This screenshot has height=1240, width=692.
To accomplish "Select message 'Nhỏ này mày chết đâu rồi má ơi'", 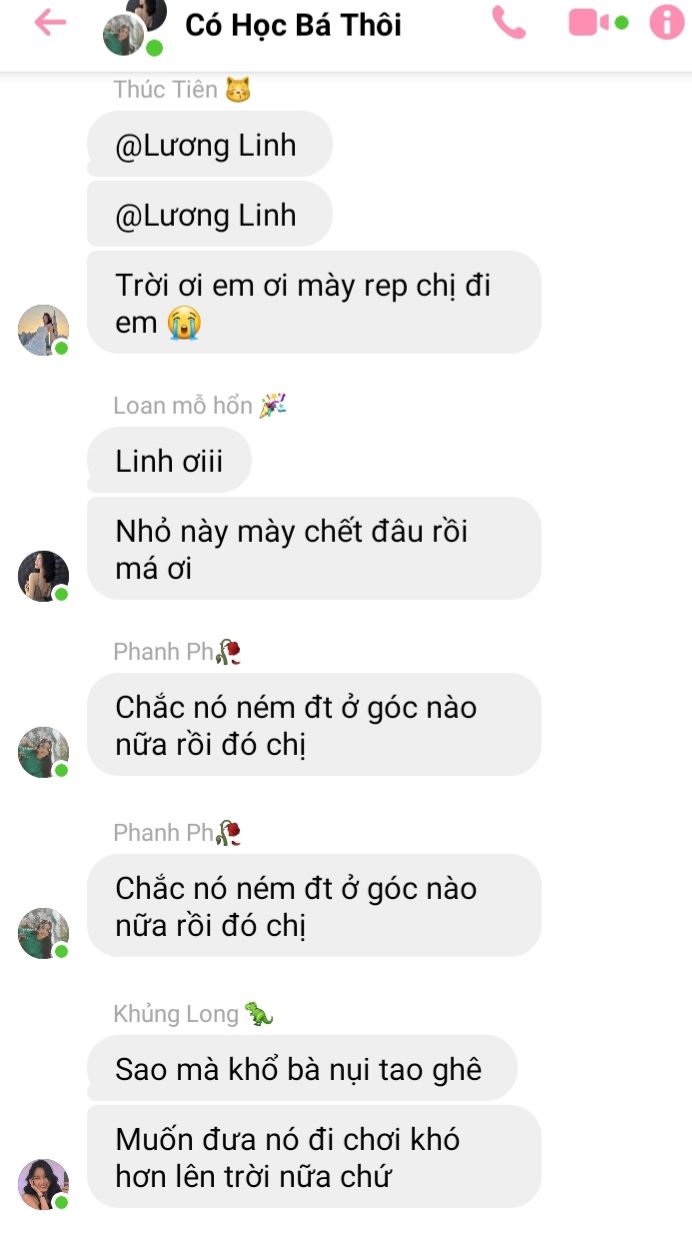I will (x=314, y=549).
